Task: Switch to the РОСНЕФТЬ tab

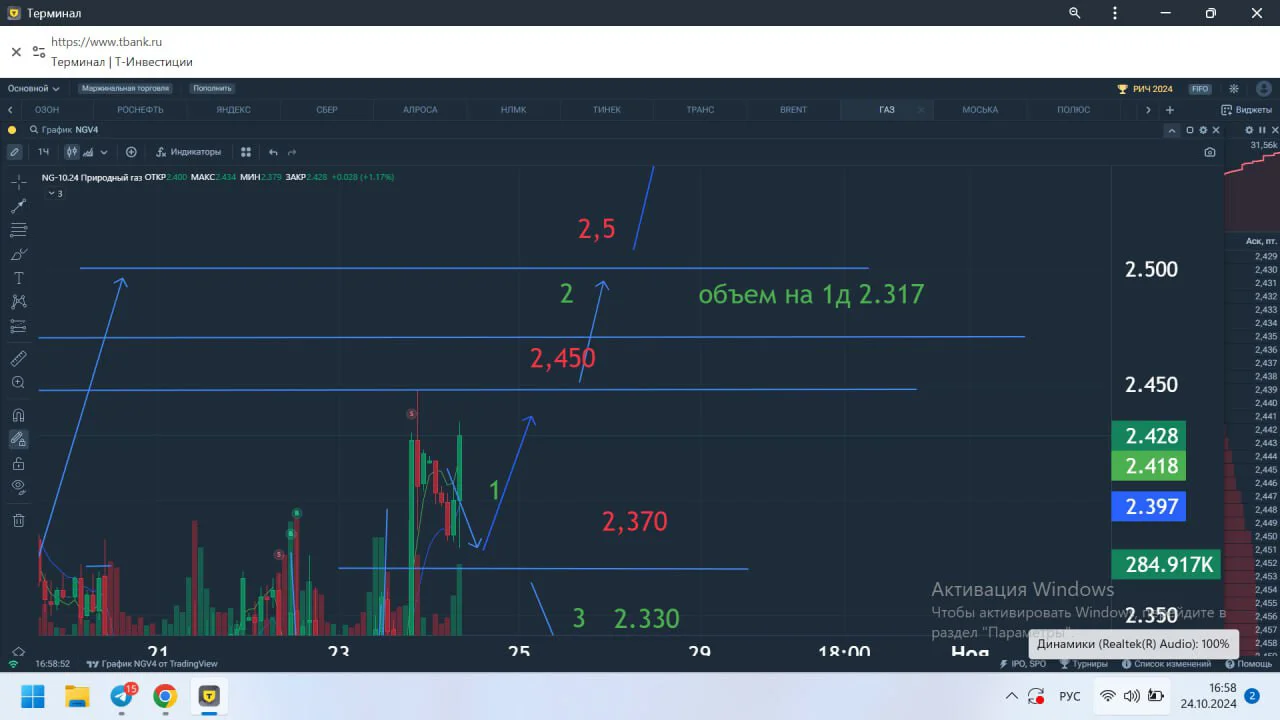Action: tap(140, 110)
